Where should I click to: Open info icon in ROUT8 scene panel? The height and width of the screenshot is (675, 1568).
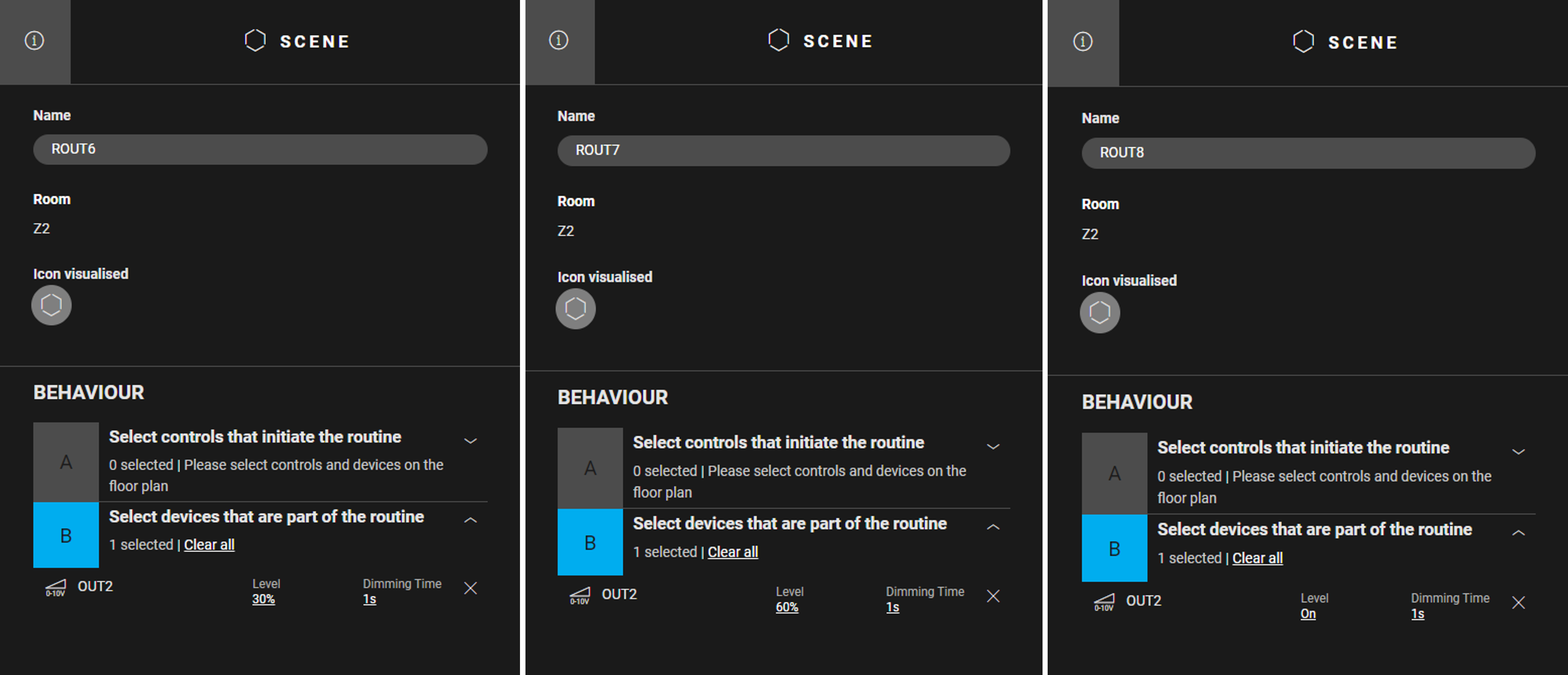pyautogui.click(x=1083, y=41)
